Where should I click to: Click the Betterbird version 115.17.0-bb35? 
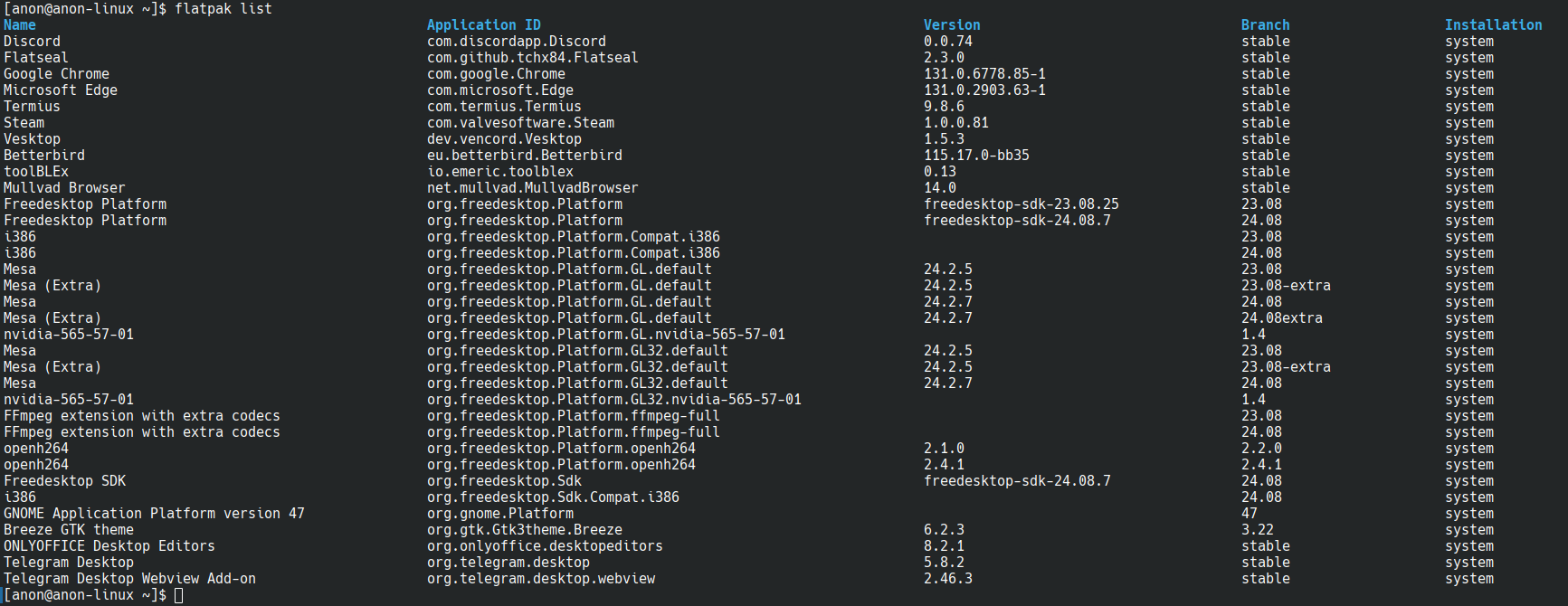(x=976, y=156)
